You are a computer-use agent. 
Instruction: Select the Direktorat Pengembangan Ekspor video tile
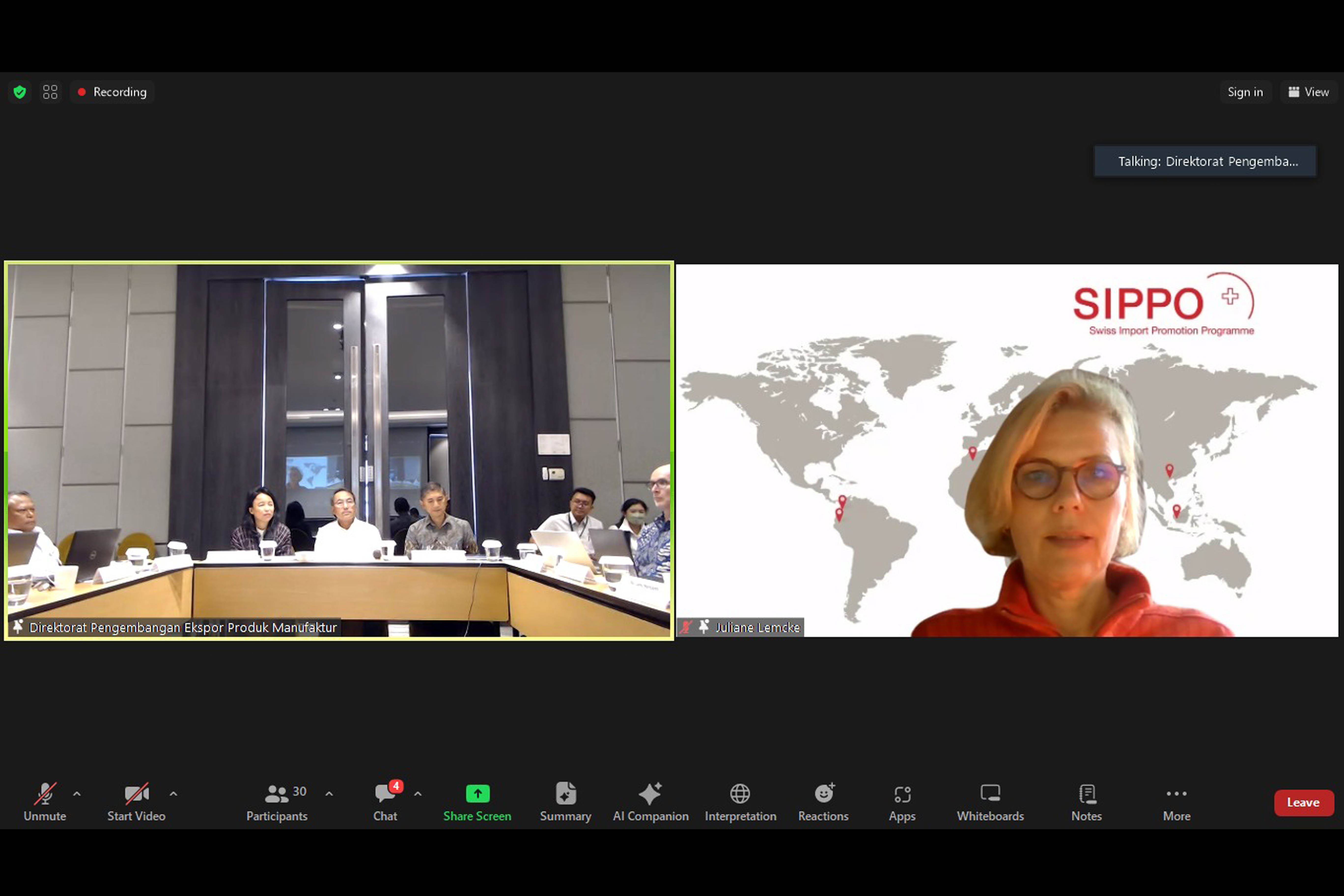[x=339, y=450]
